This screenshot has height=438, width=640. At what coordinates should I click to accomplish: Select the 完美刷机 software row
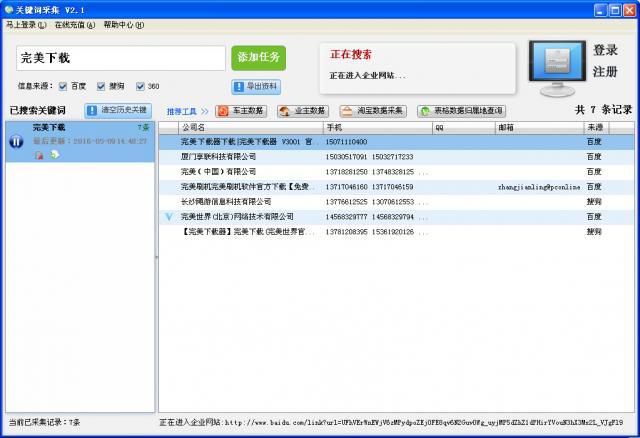(x=397, y=187)
